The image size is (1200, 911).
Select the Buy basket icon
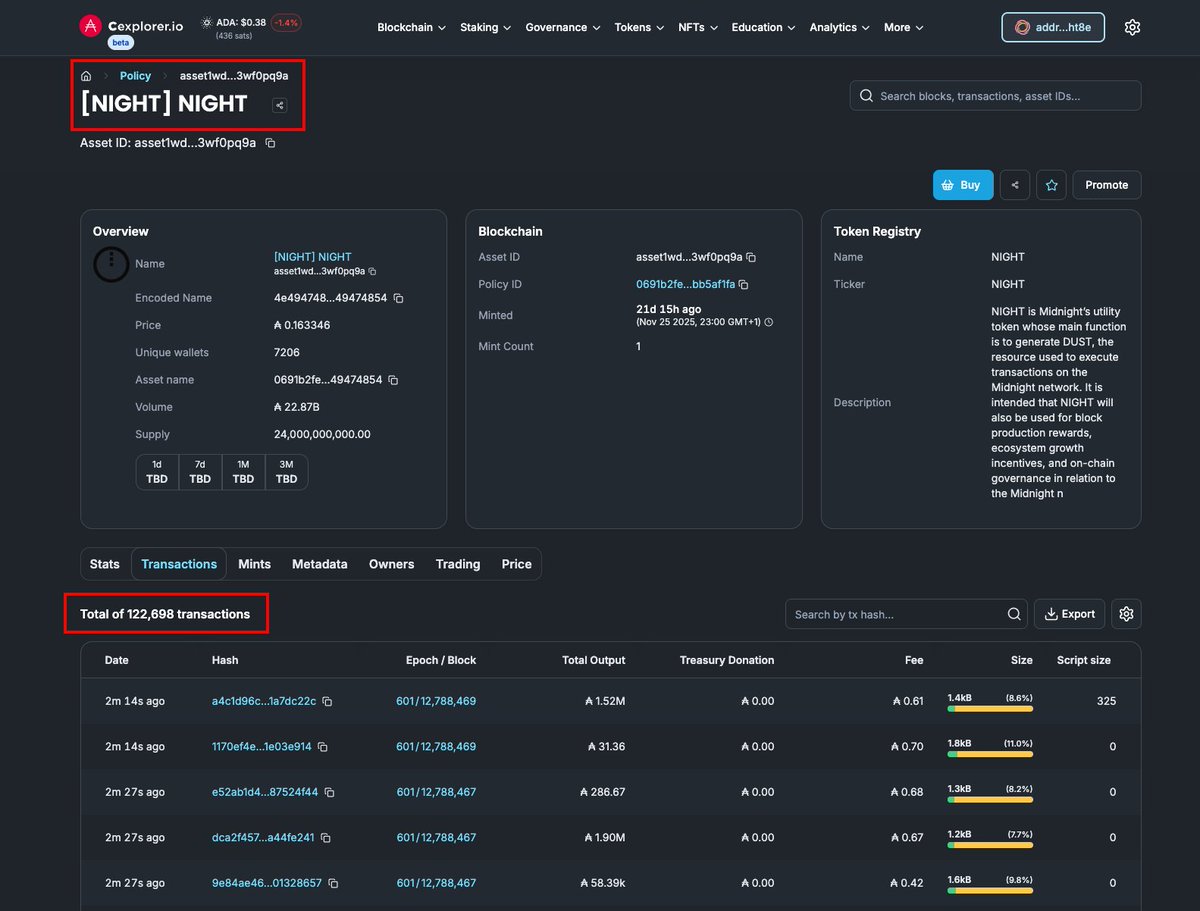(x=946, y=185)
